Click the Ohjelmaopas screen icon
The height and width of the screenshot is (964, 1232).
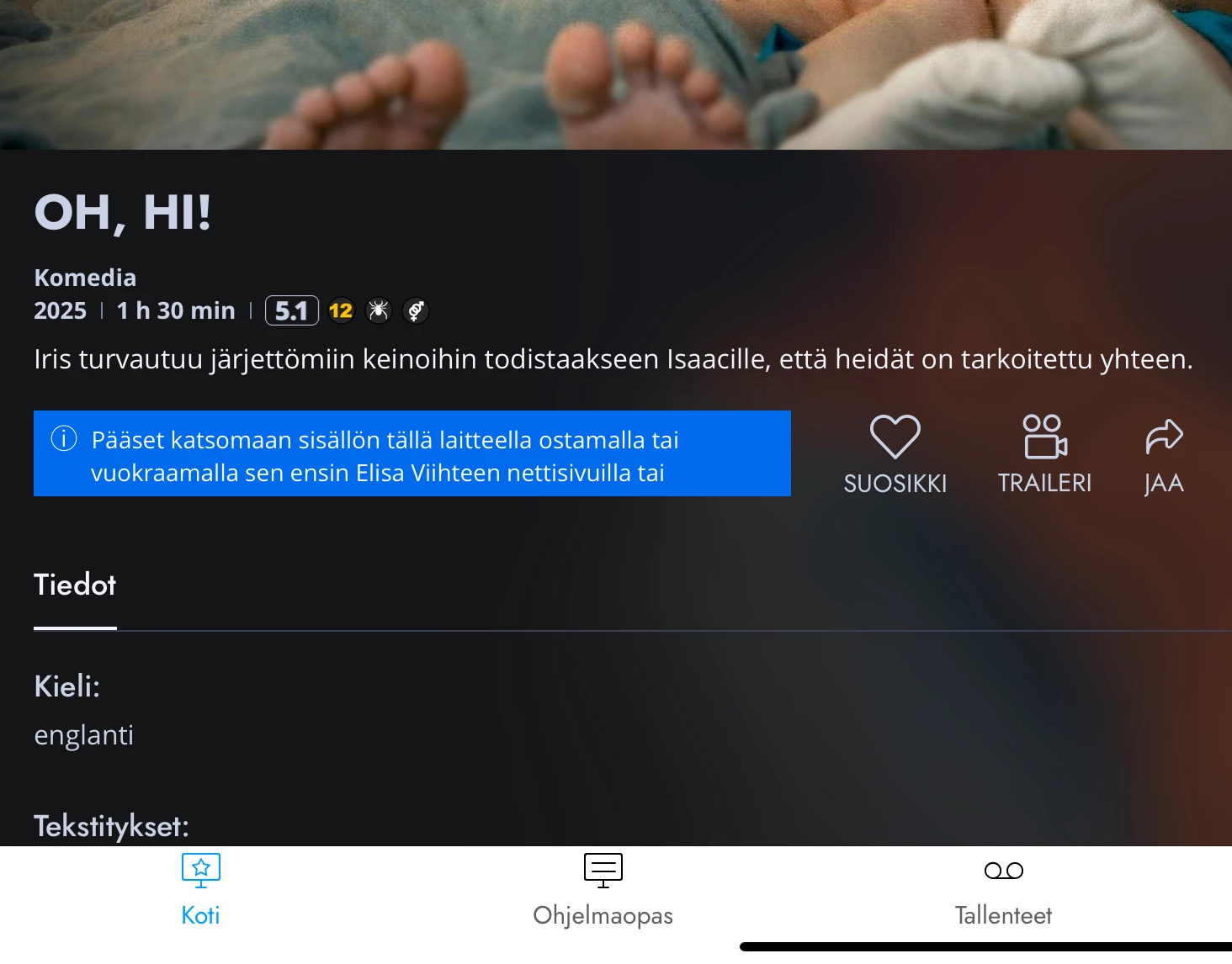[x=603, y=871]
